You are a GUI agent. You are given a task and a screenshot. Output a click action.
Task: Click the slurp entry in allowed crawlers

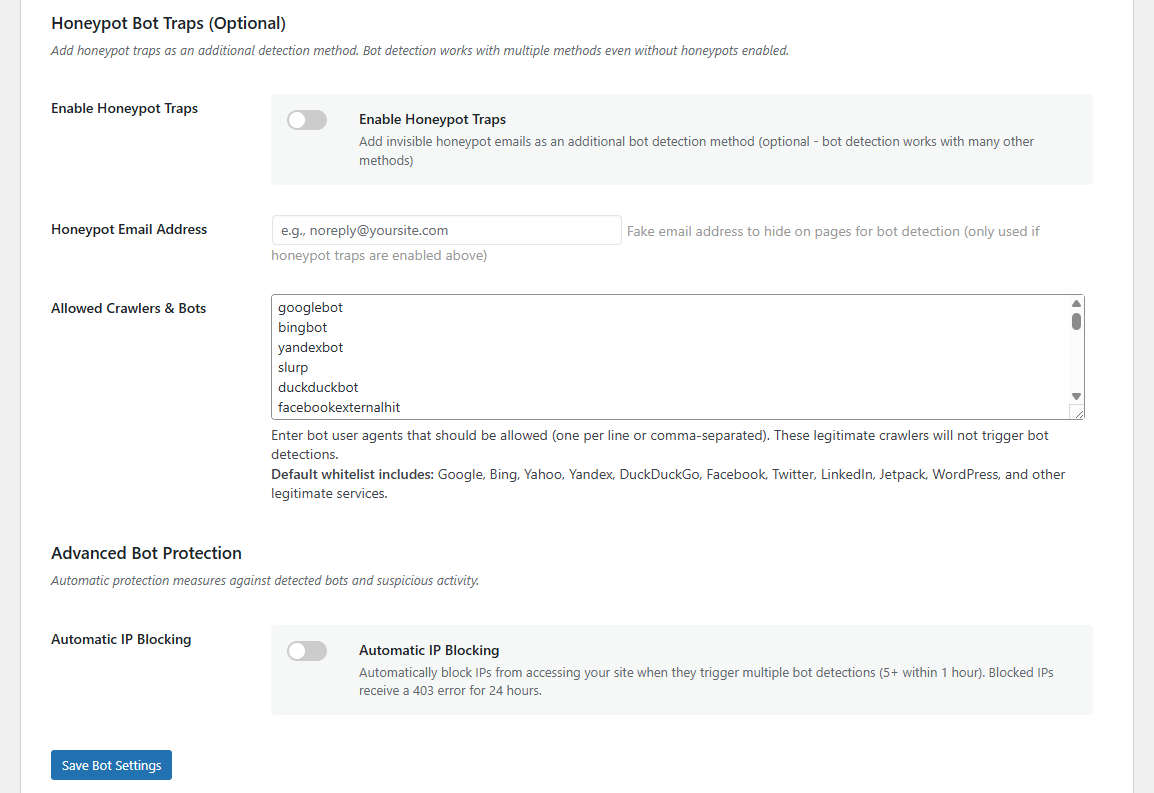293,368
